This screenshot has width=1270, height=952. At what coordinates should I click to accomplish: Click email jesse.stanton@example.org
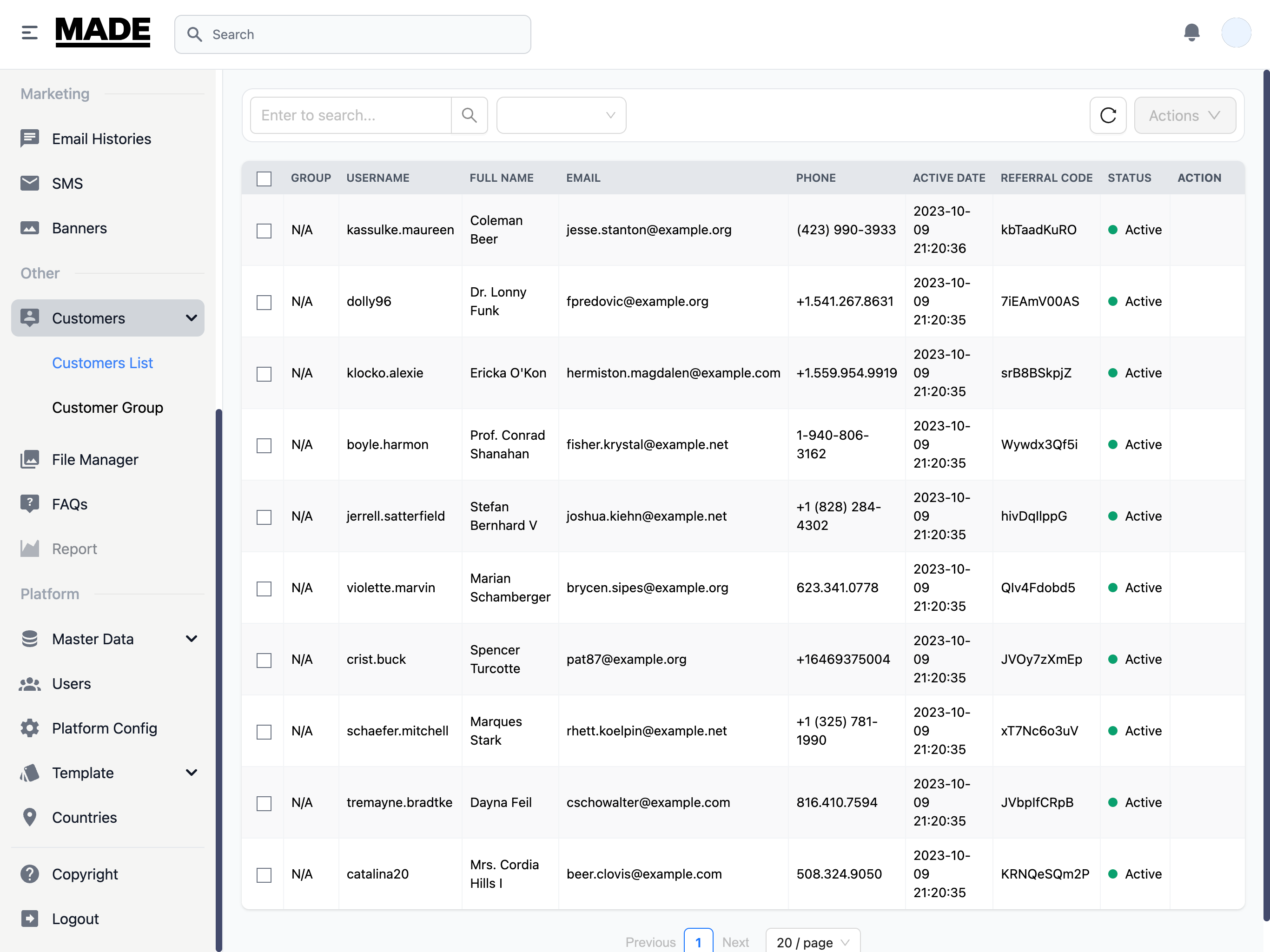649,230
